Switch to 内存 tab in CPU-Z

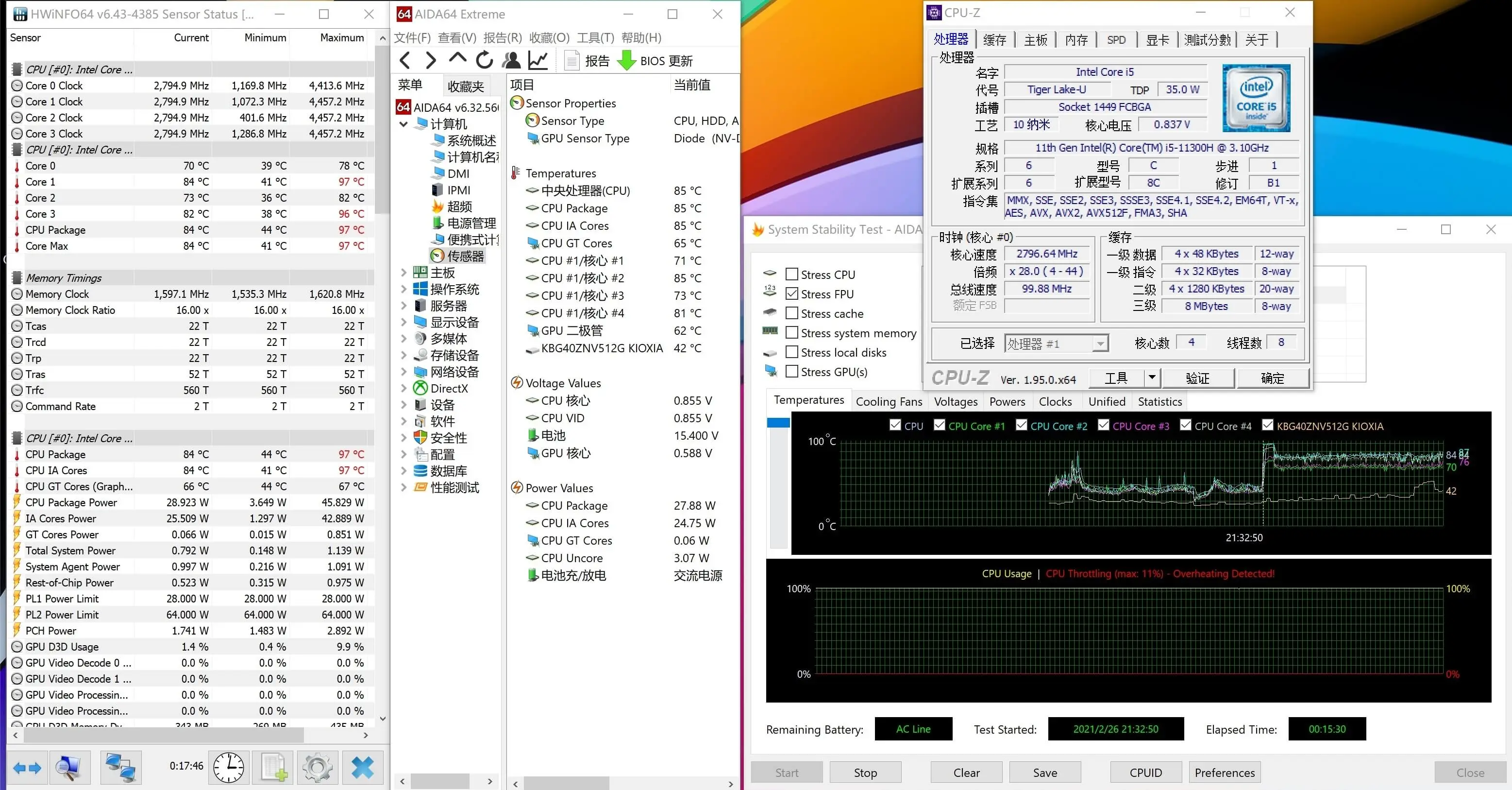click(1076, 39)
